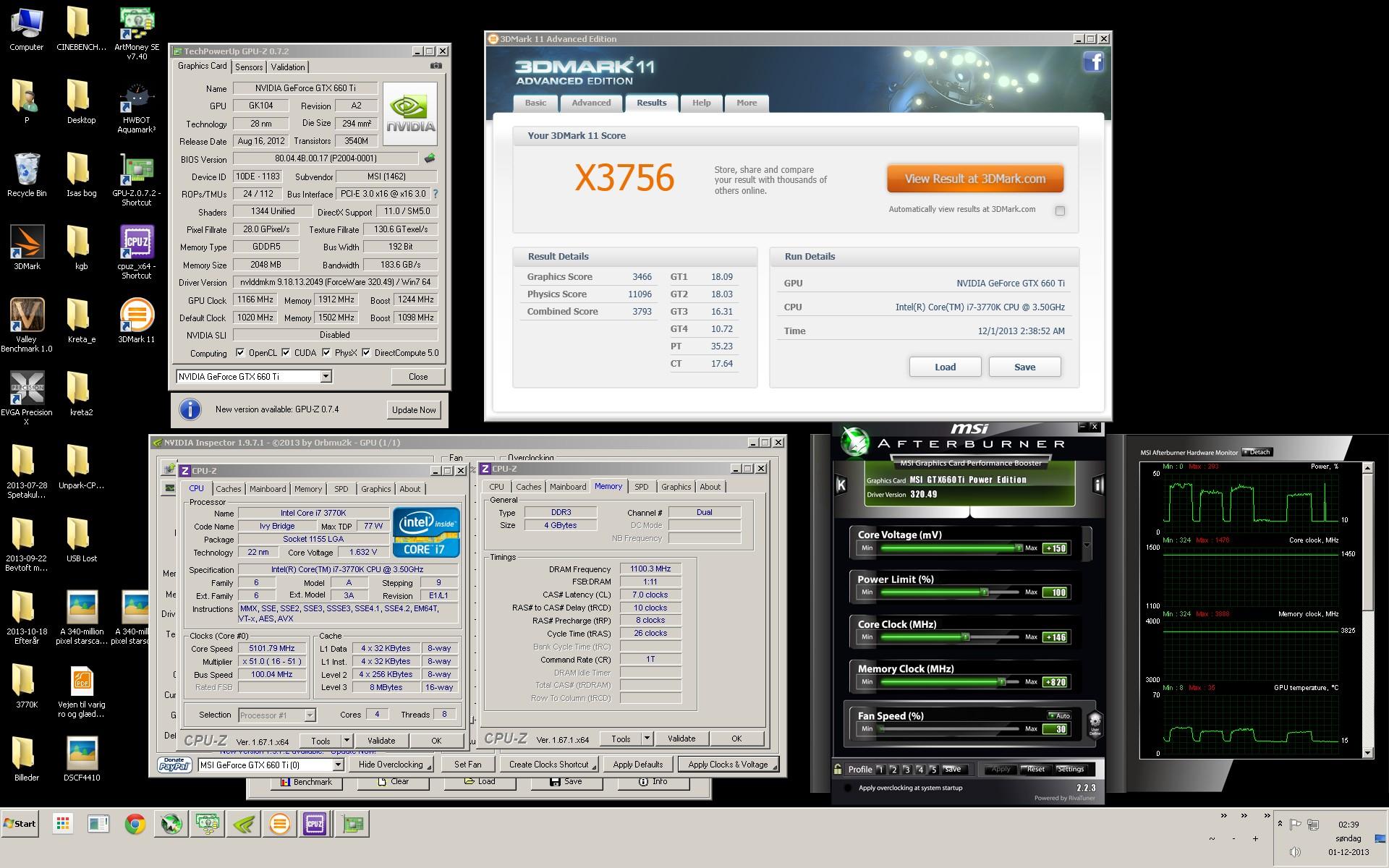
Task: Click the Core Voltage slider handle
Action: coord(1019,548)
